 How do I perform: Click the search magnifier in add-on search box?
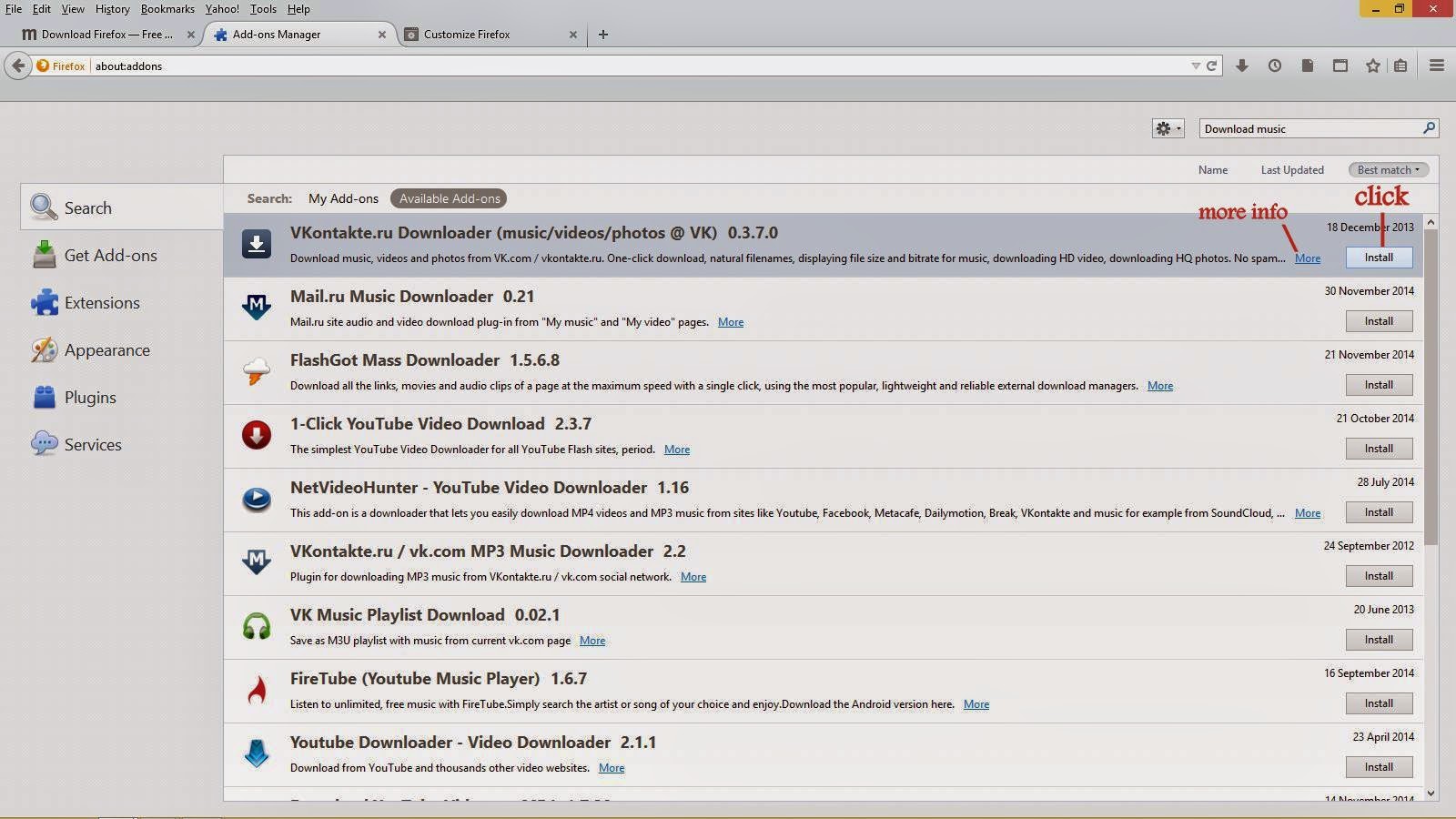(x=1429, y=128)
